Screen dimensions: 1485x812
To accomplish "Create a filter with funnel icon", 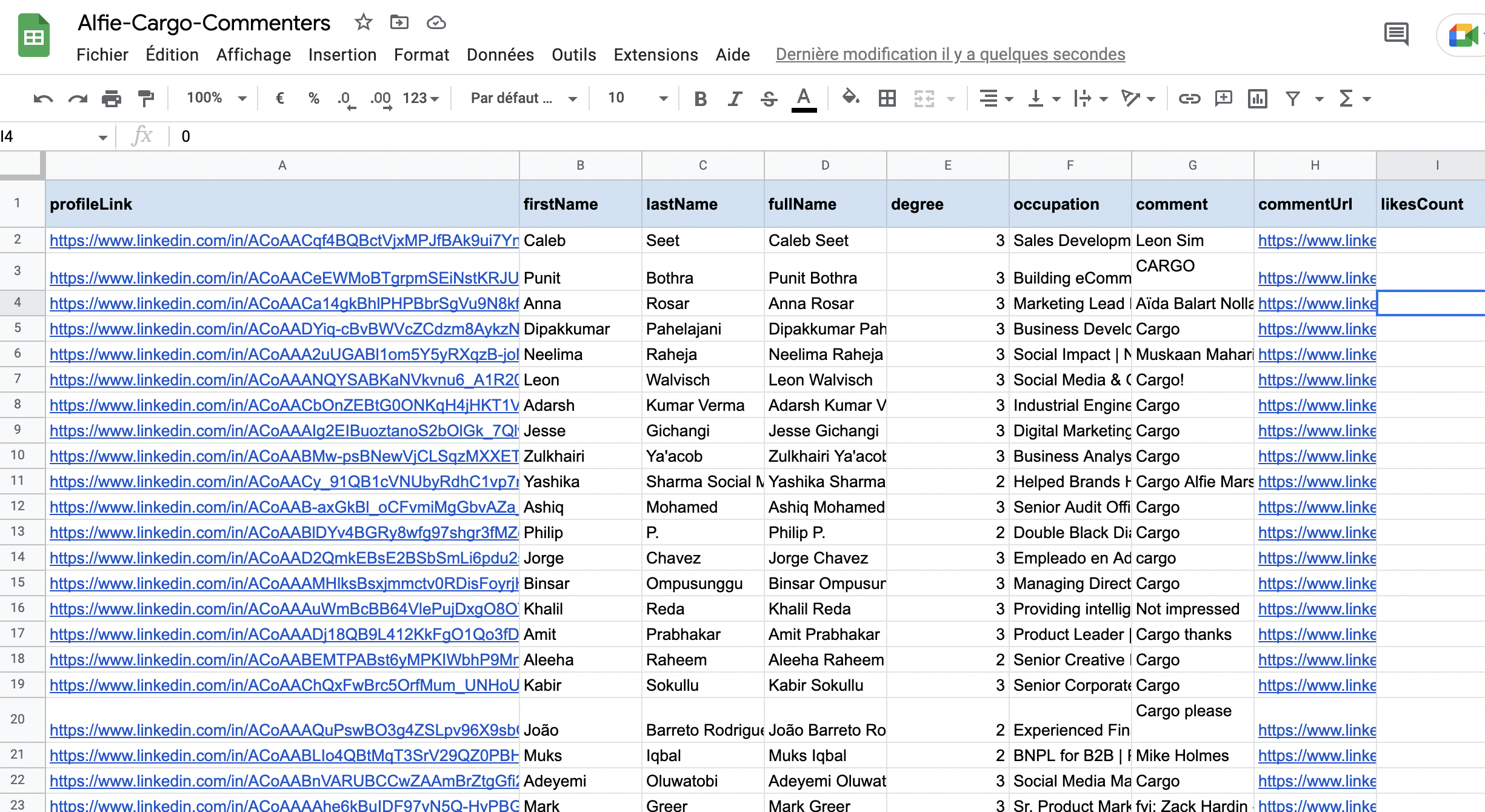I will [x=1293, y=98].
